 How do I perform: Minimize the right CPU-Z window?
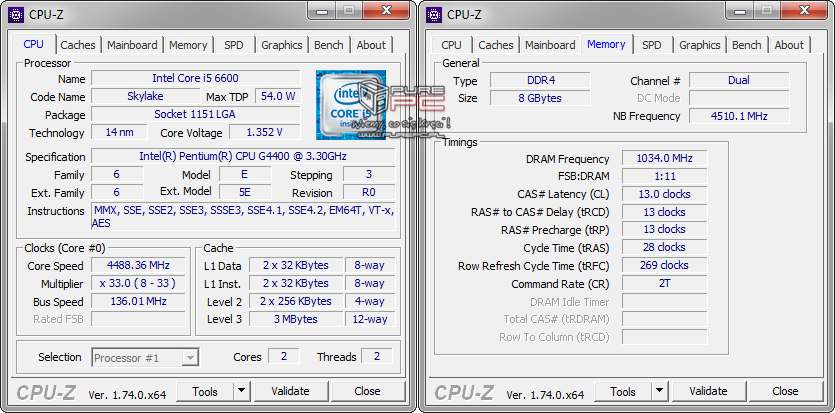coord(739,10)
